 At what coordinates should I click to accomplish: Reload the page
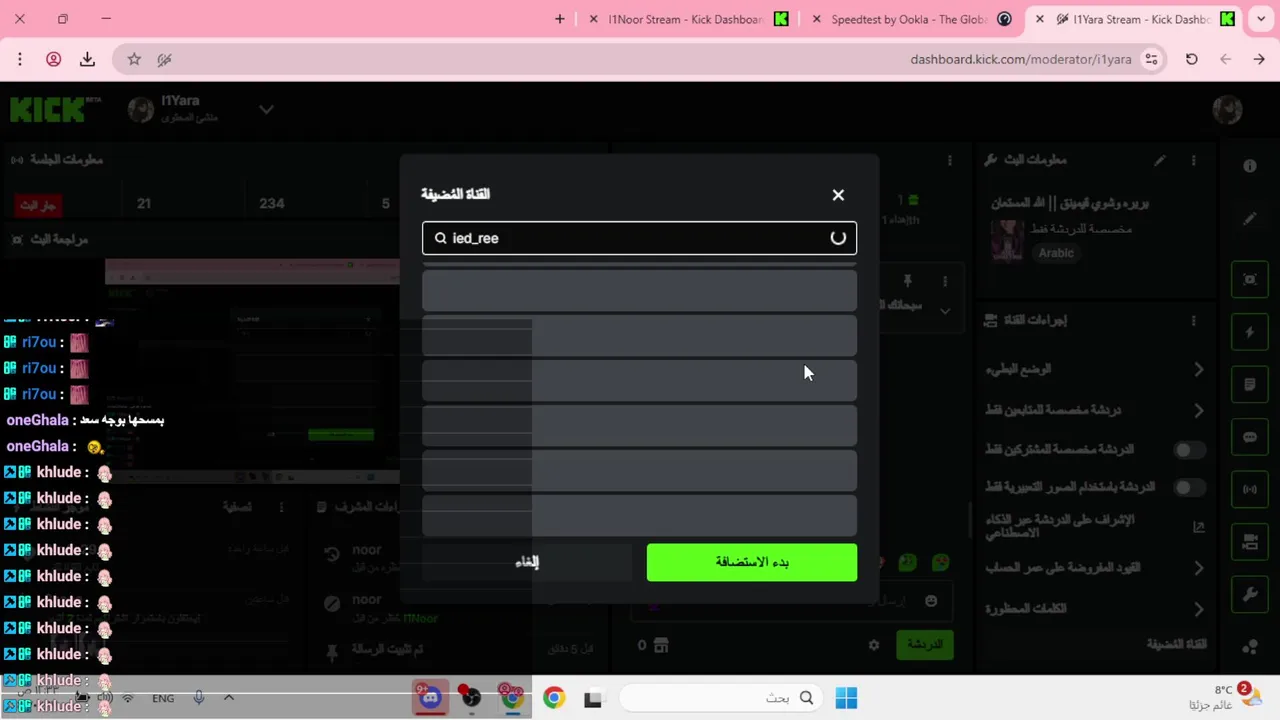(1191, 59)
